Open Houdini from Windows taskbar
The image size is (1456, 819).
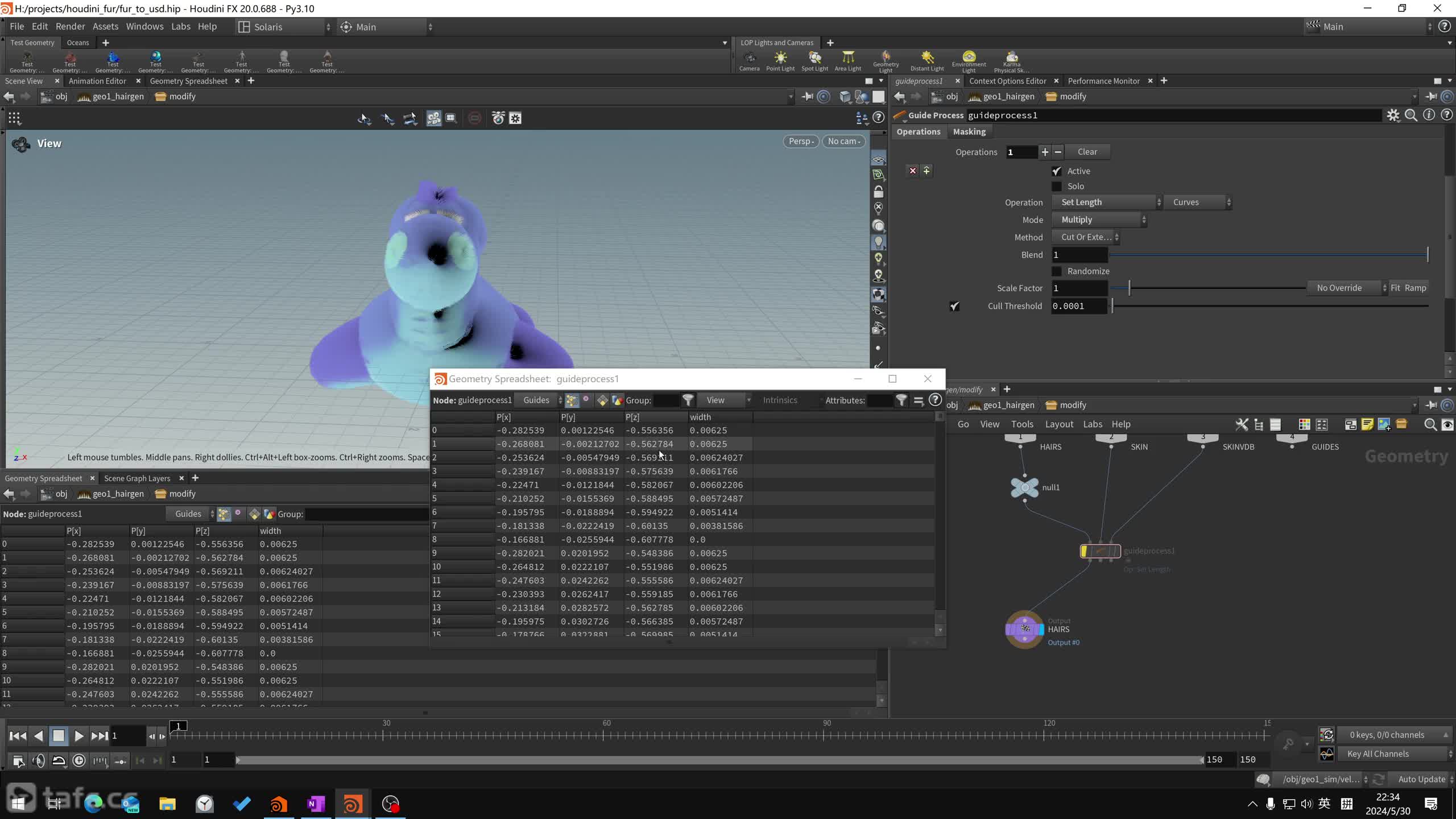(x=352, y=804)
